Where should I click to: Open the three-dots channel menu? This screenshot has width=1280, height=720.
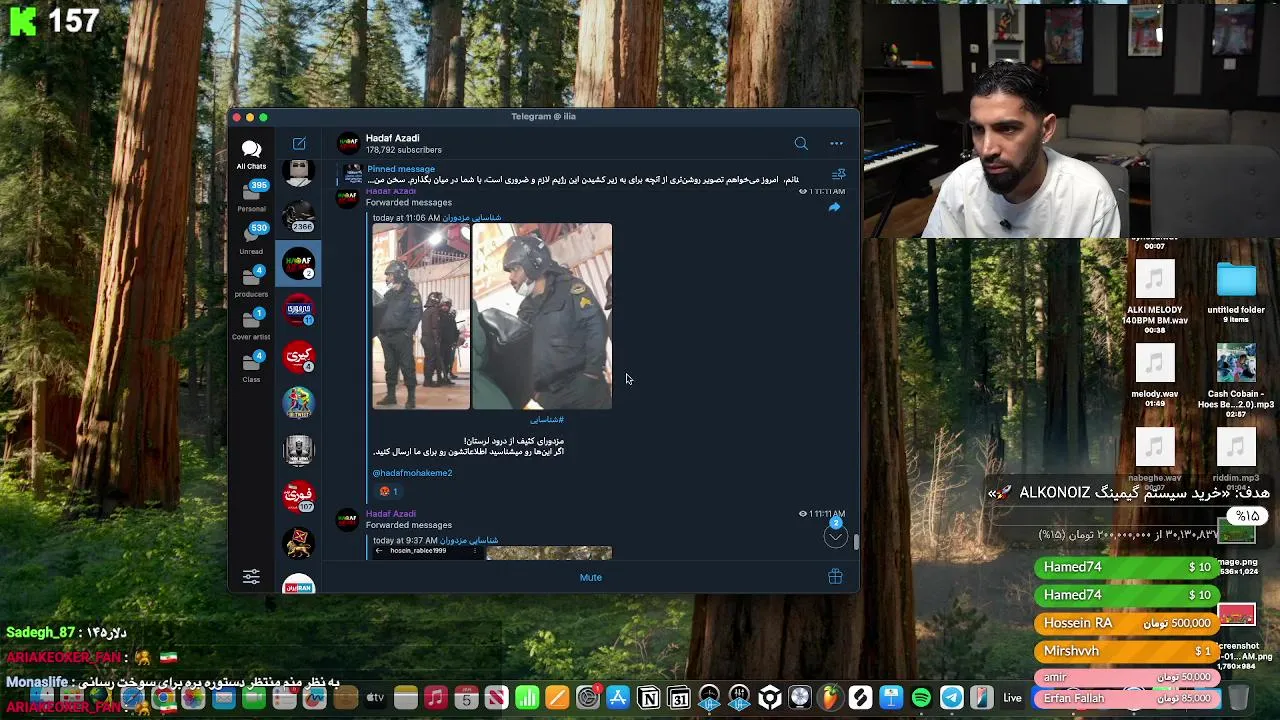836,144
